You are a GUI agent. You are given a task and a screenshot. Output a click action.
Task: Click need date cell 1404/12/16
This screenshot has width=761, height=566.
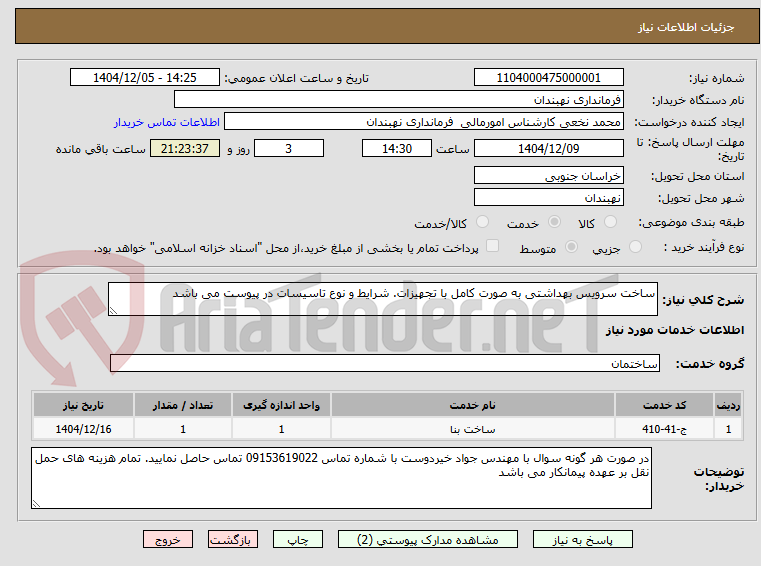[x=83, y=429]
